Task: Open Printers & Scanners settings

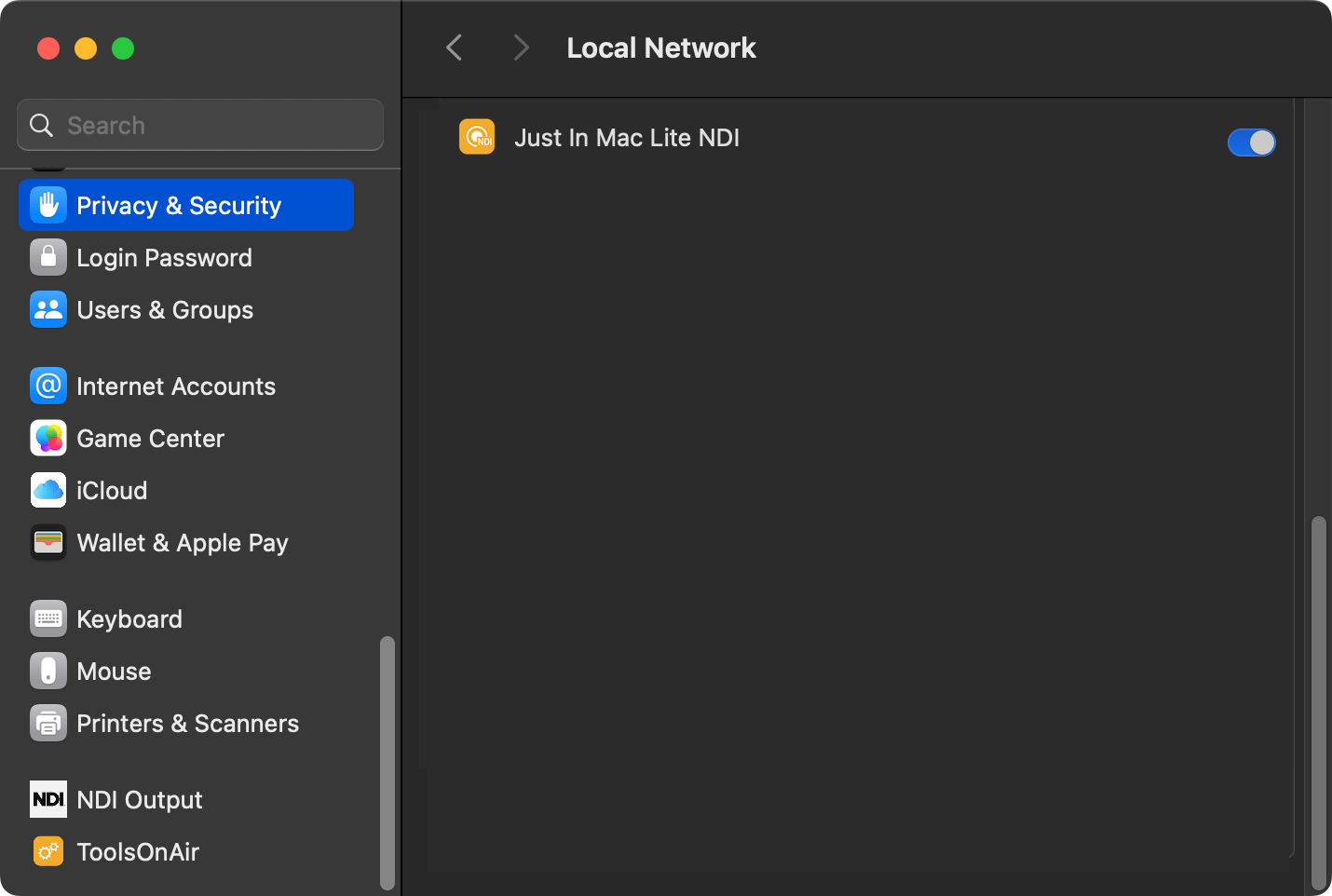Action: click(186, 723)
